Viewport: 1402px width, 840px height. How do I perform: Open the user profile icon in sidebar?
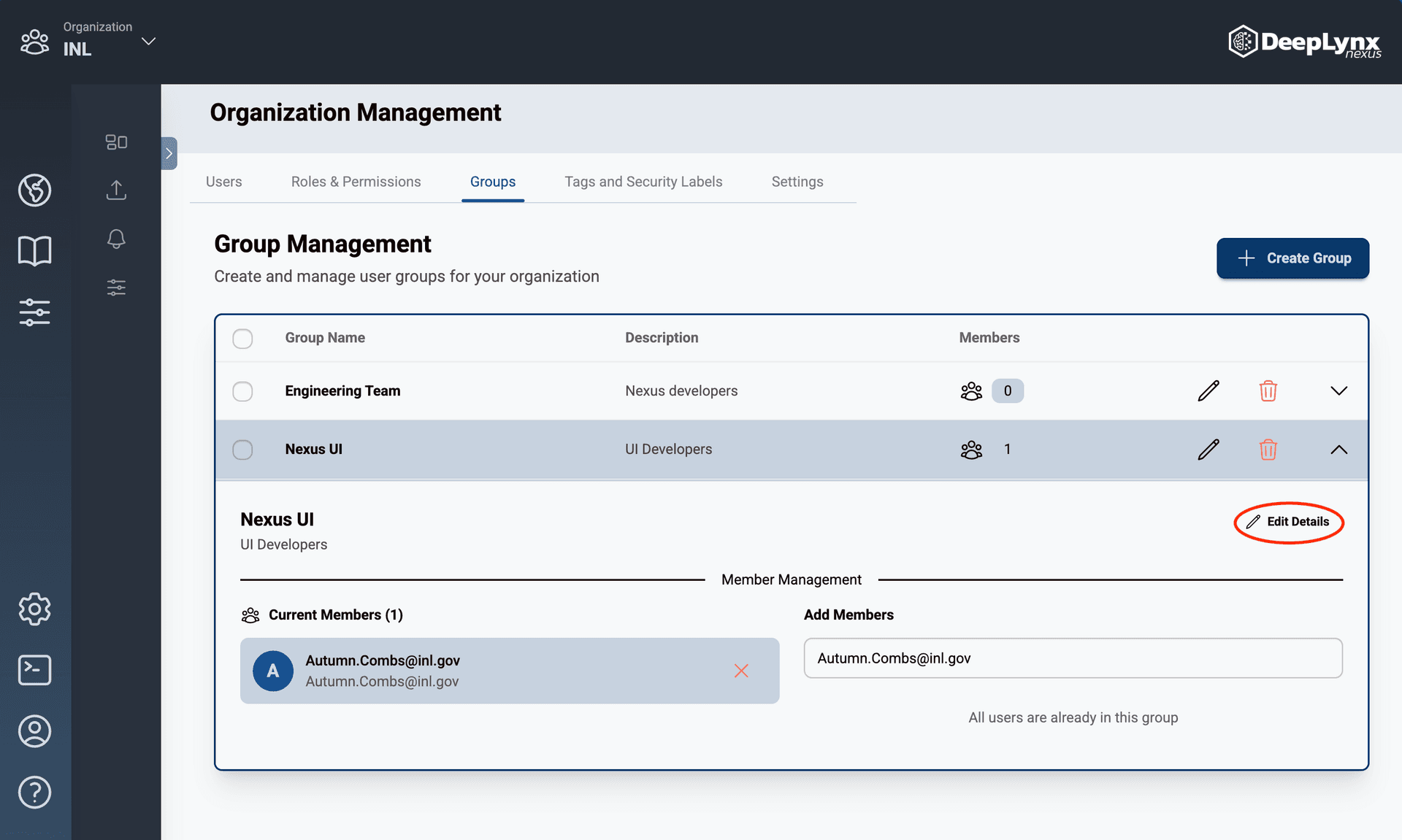[34, 731]
